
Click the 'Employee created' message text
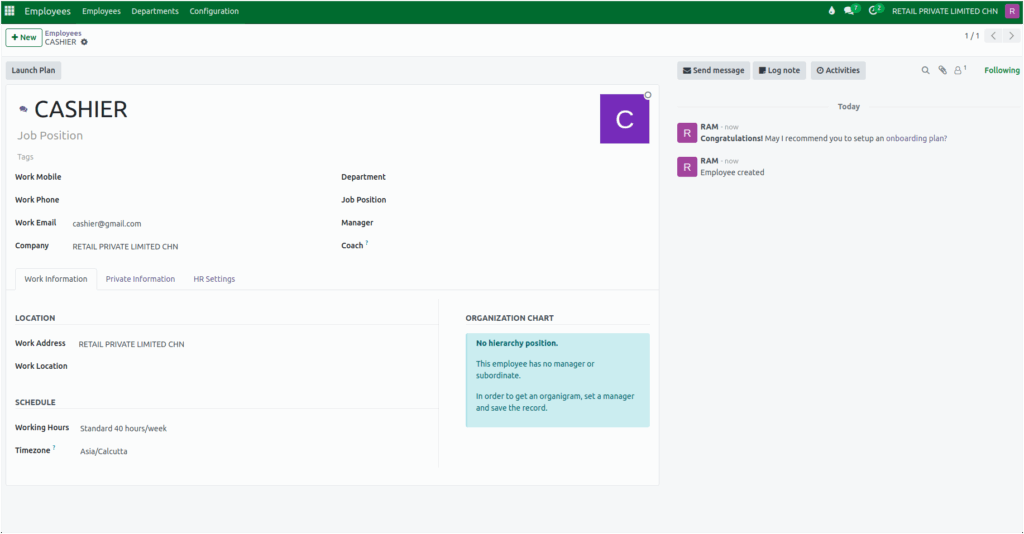pyautogui.click(x=732, y=172)
